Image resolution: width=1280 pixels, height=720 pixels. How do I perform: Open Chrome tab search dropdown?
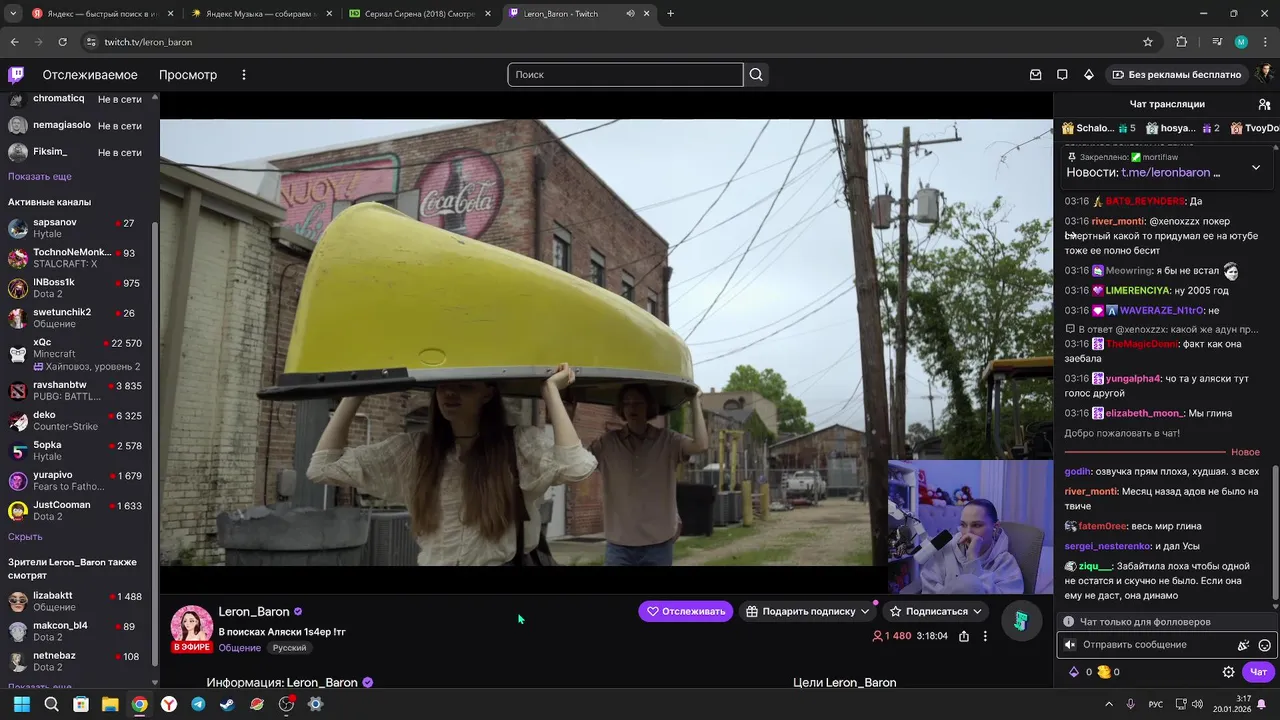pyautogui.click(x=13, y=14)
